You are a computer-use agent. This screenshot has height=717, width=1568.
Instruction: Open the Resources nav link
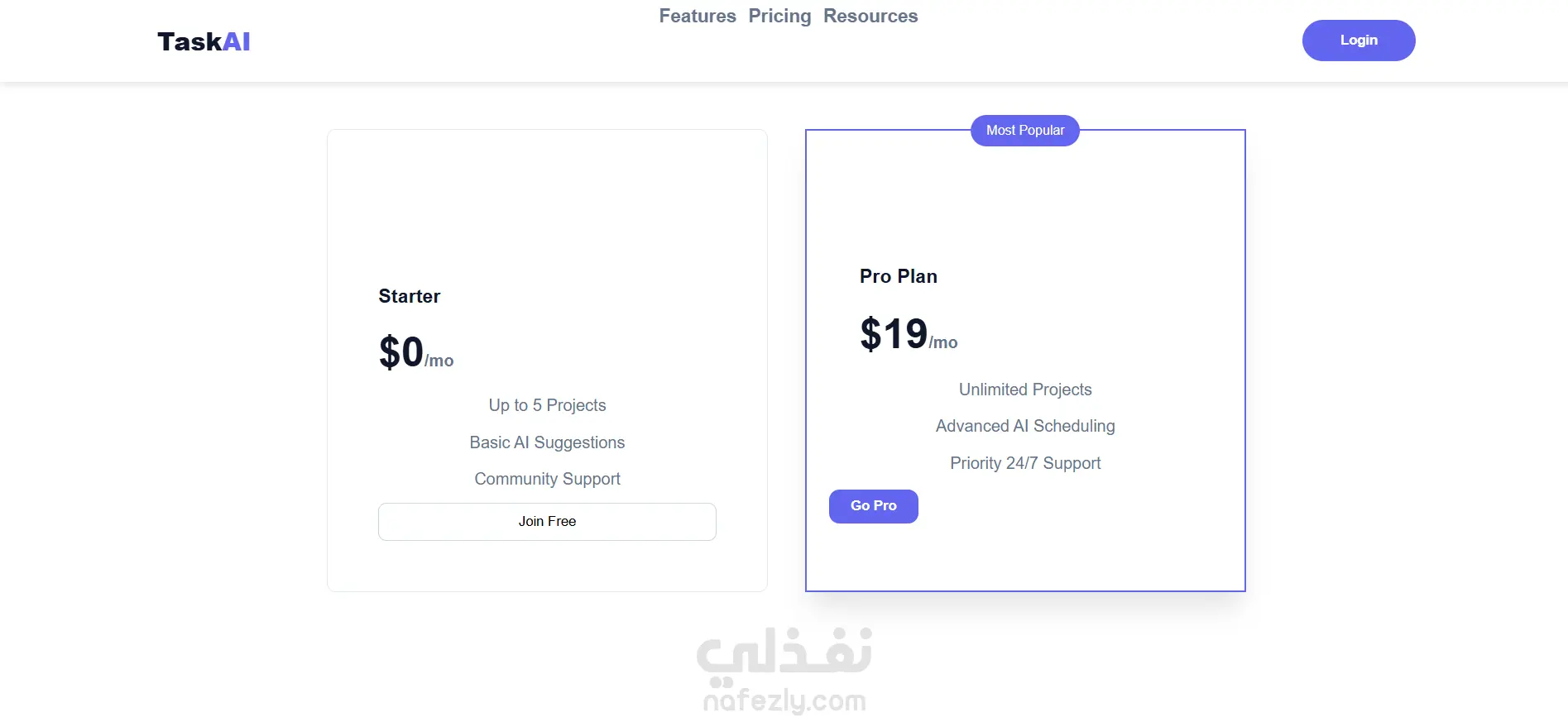pos(870,17)
